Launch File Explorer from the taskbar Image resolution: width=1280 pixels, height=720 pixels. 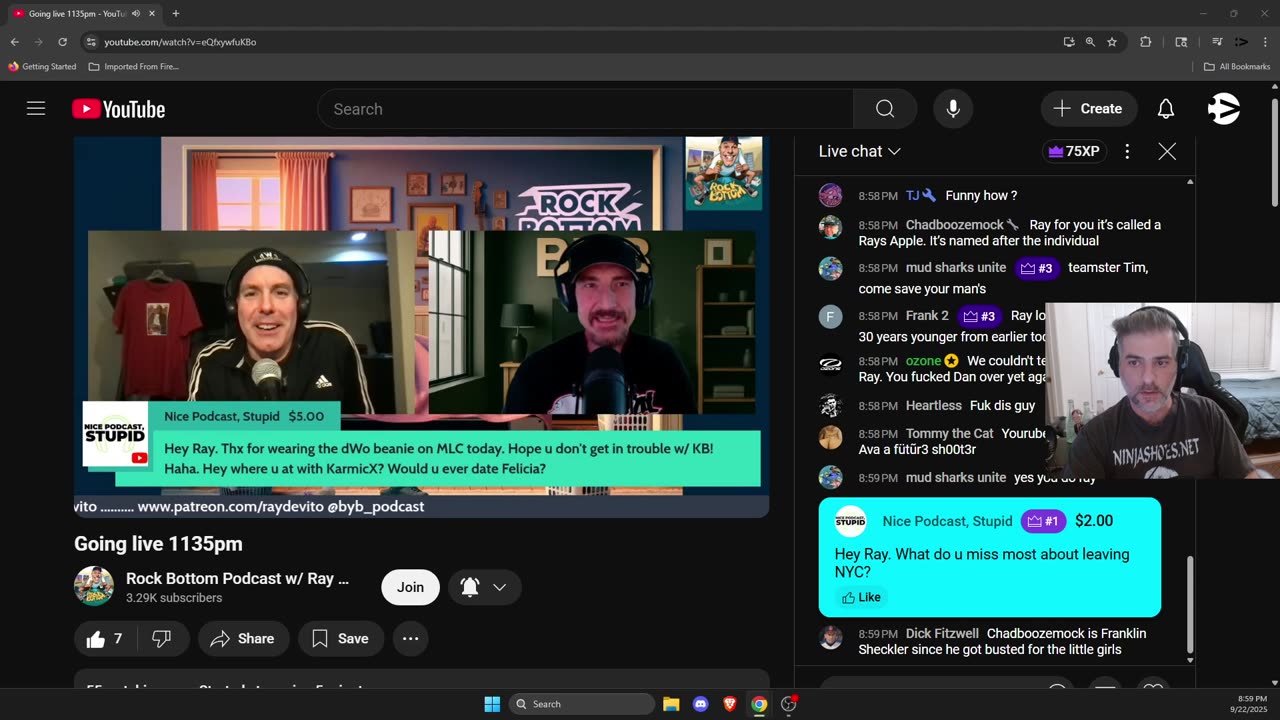[671, 704]
